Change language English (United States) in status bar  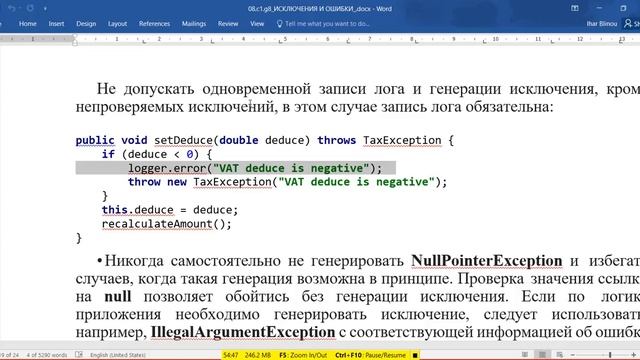(118, 355)
